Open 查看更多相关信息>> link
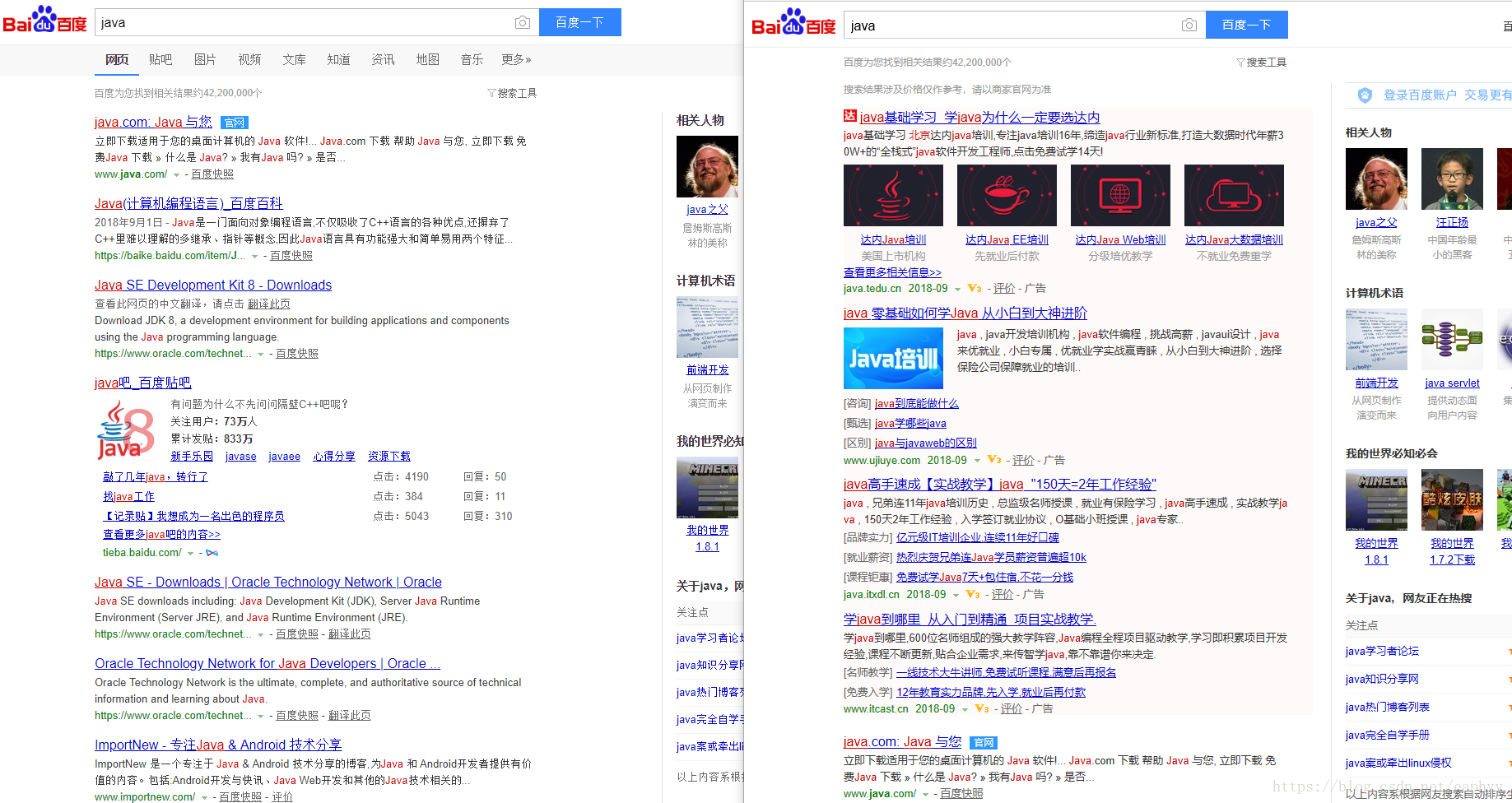 [892, 272]
